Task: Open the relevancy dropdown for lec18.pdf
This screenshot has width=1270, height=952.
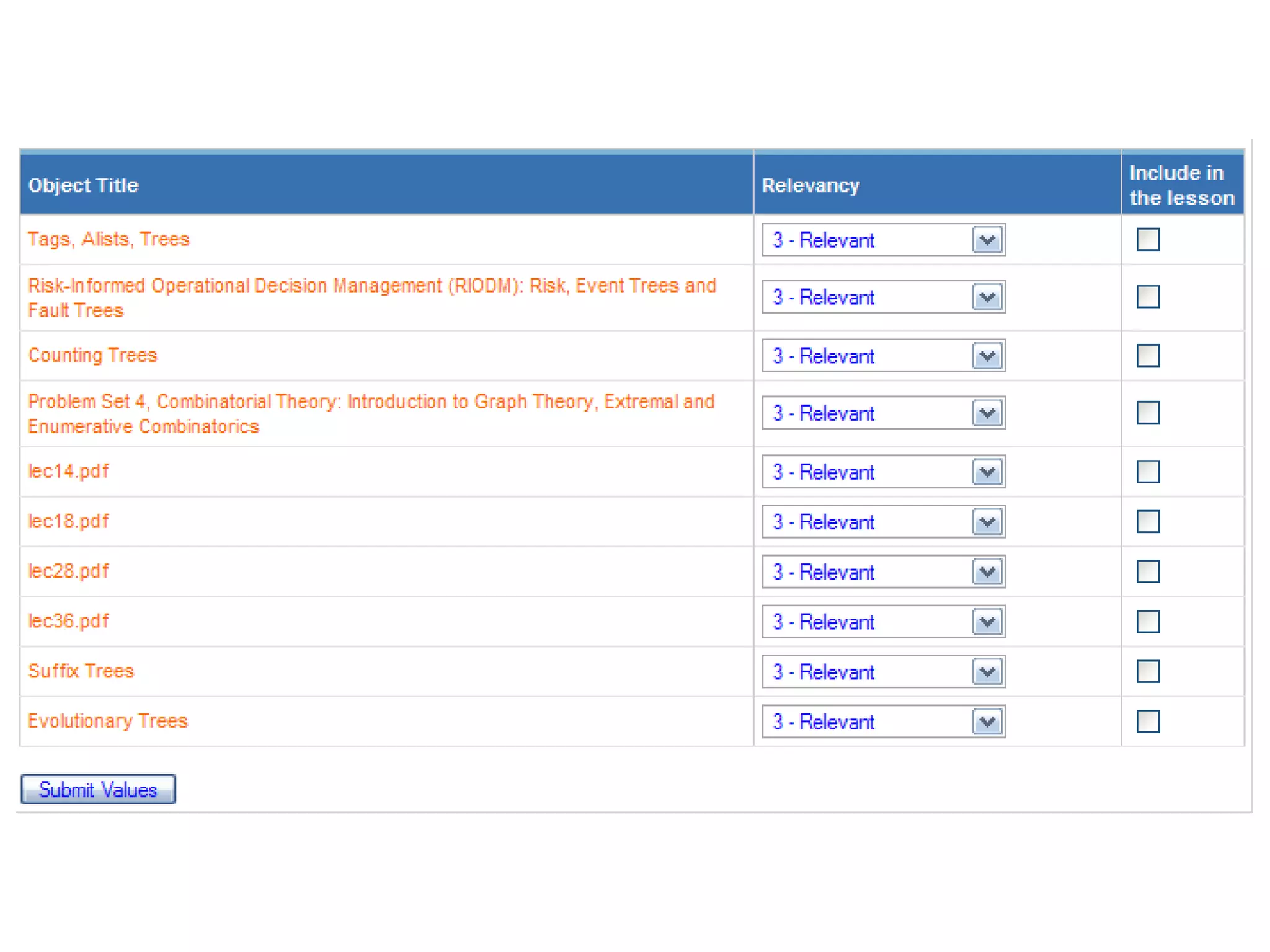Action: coord(987,522)
